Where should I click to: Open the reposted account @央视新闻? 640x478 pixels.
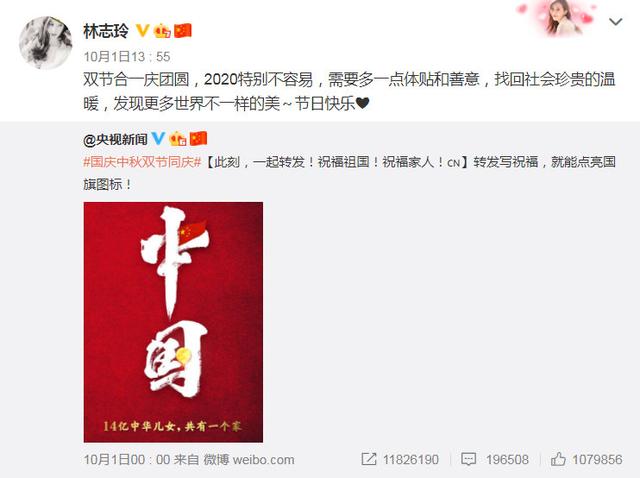tap(116, 140)
